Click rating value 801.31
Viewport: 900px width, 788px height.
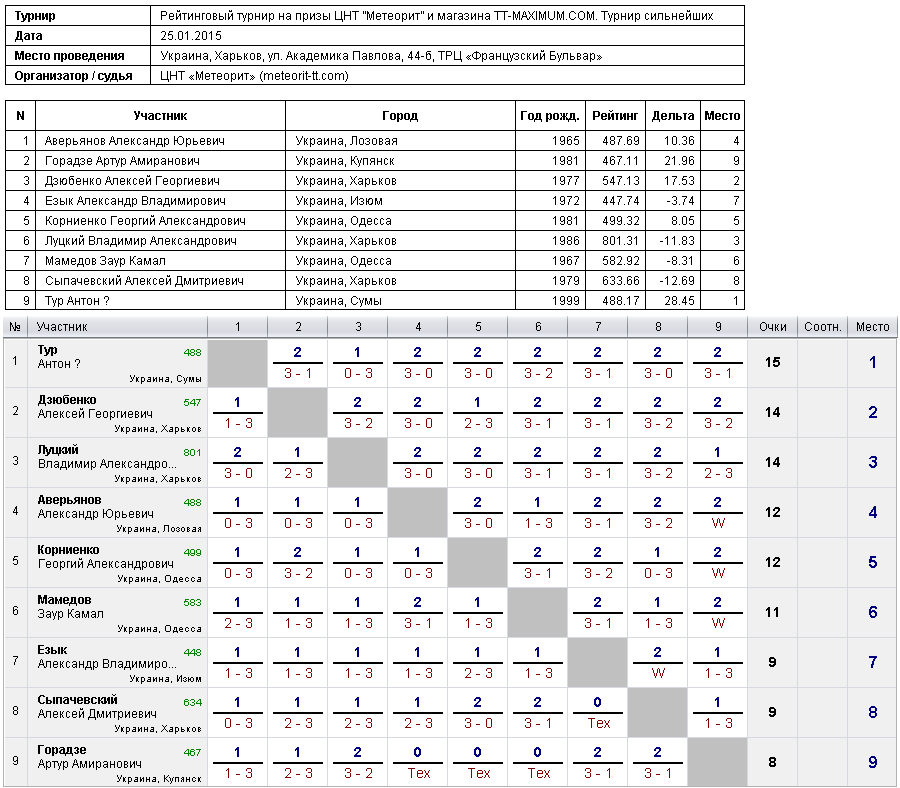620,241
